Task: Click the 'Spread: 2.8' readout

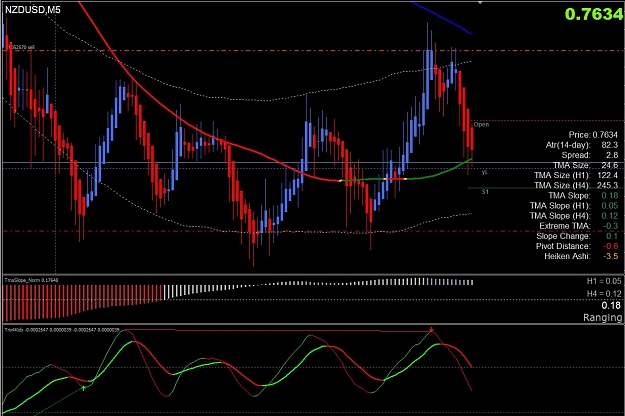Action: 590,155
